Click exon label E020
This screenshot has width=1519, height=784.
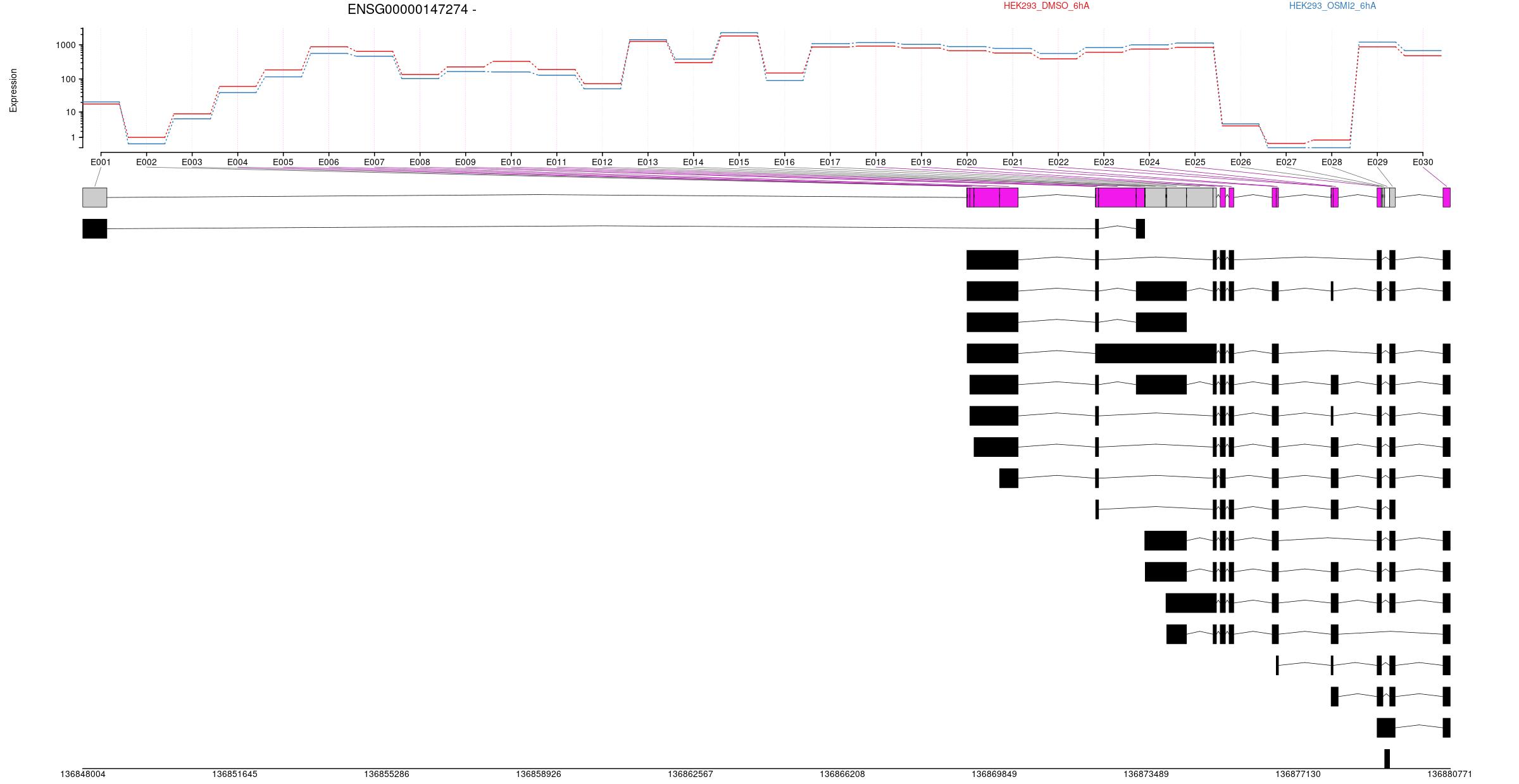coord(966,162)
